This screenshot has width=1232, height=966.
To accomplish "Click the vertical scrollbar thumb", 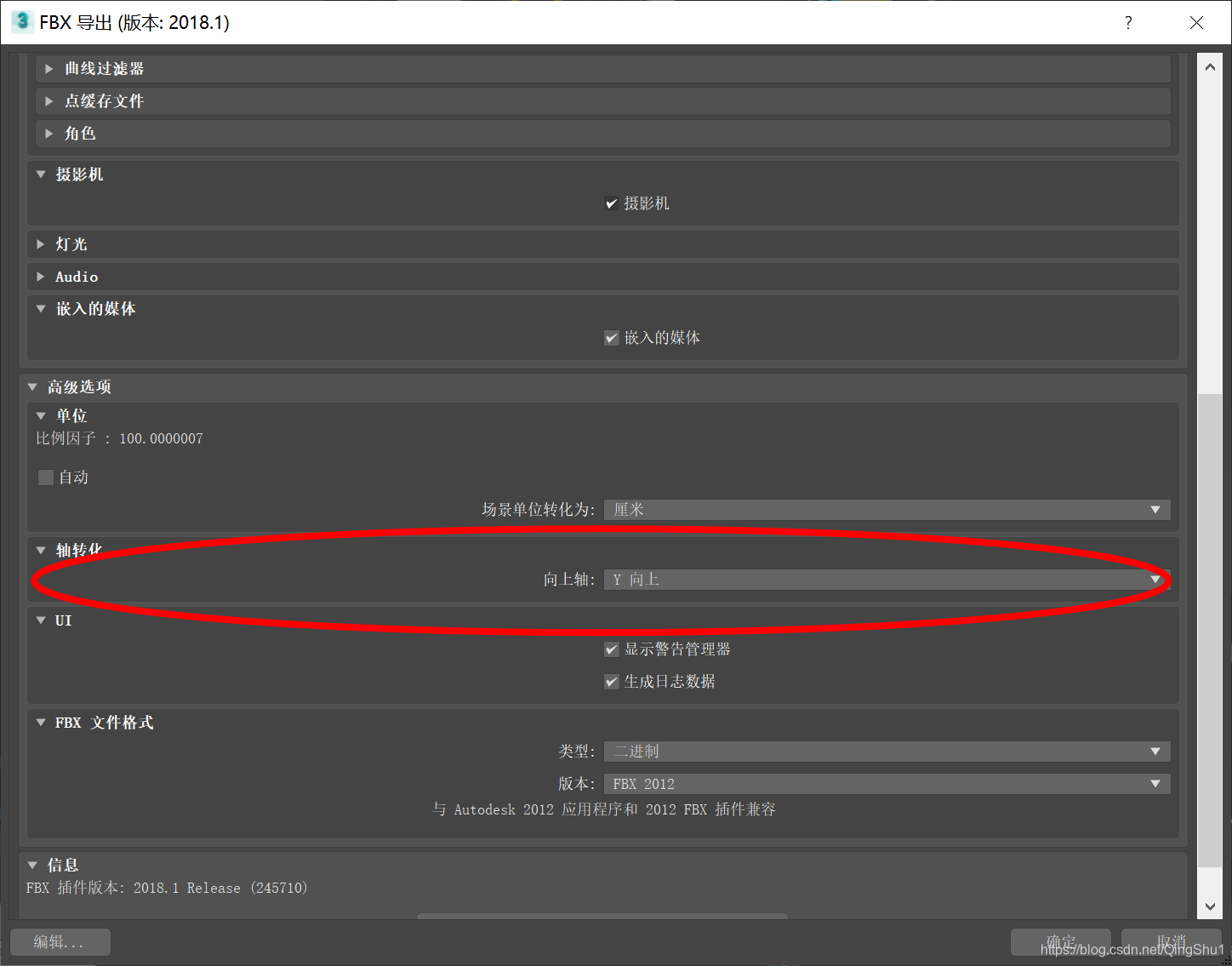I will coord(1210,630).
